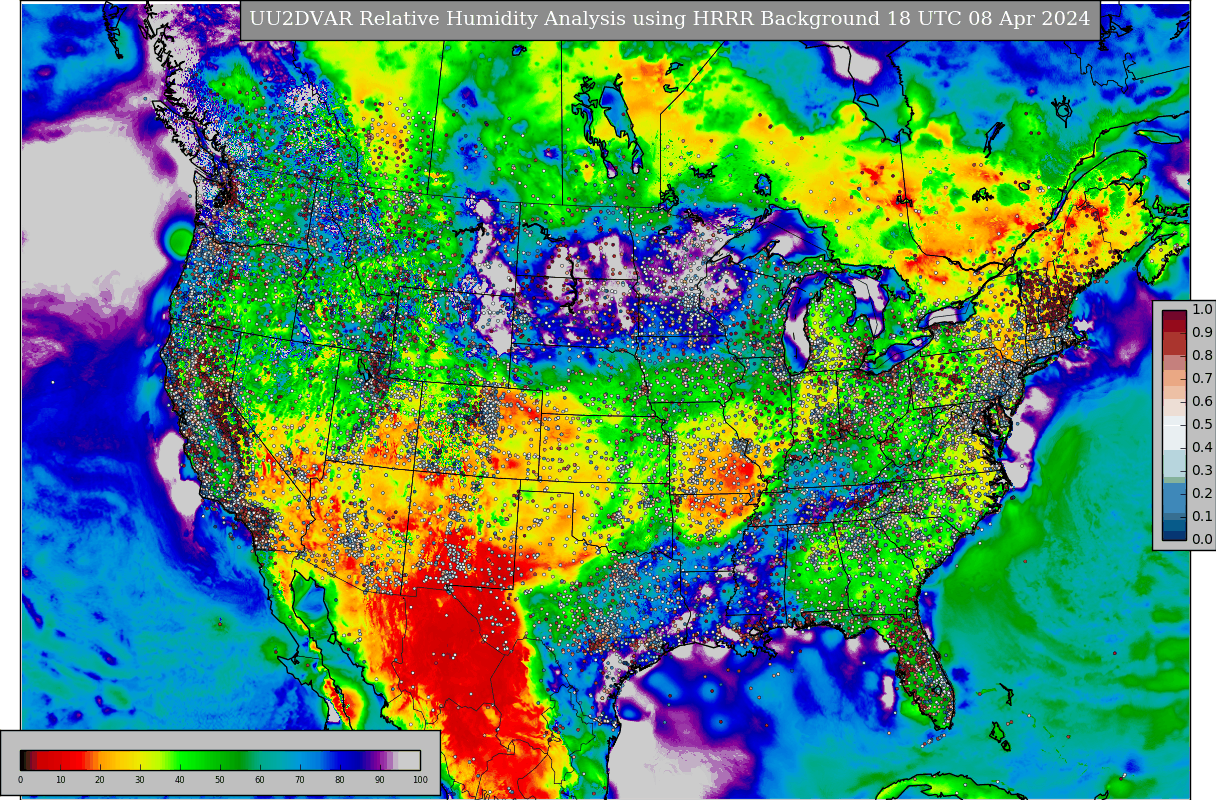Click the '0.0' label on right colorbar
The height and width of the screenshot is (800, 1216).
click(1202, 539)
